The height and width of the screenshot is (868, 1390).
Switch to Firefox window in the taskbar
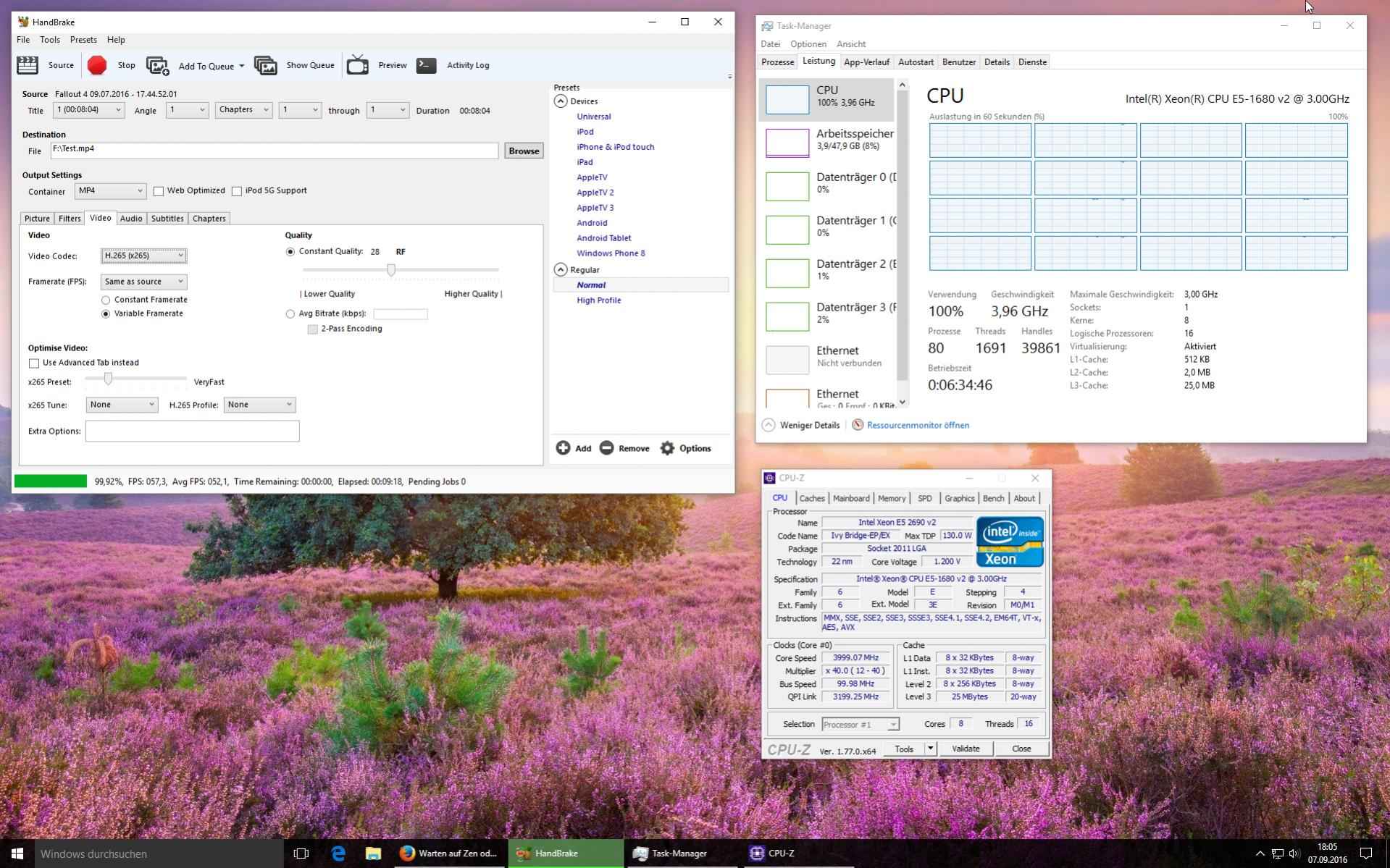449,854
